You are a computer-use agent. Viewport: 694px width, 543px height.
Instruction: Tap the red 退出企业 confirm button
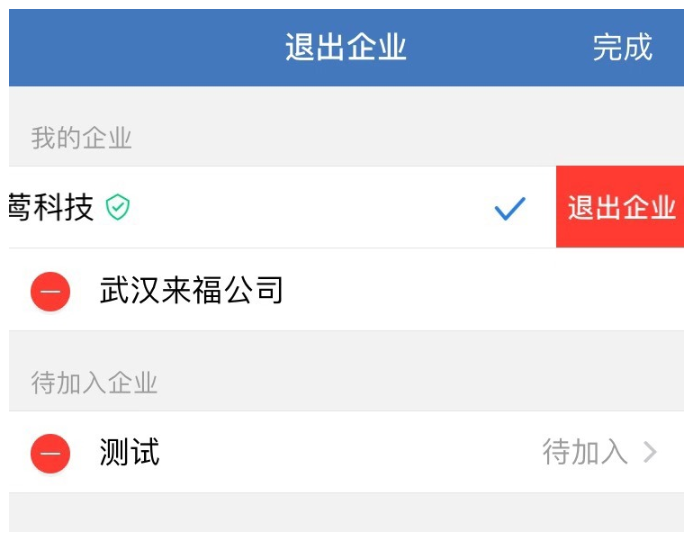(x=620, y=207)
